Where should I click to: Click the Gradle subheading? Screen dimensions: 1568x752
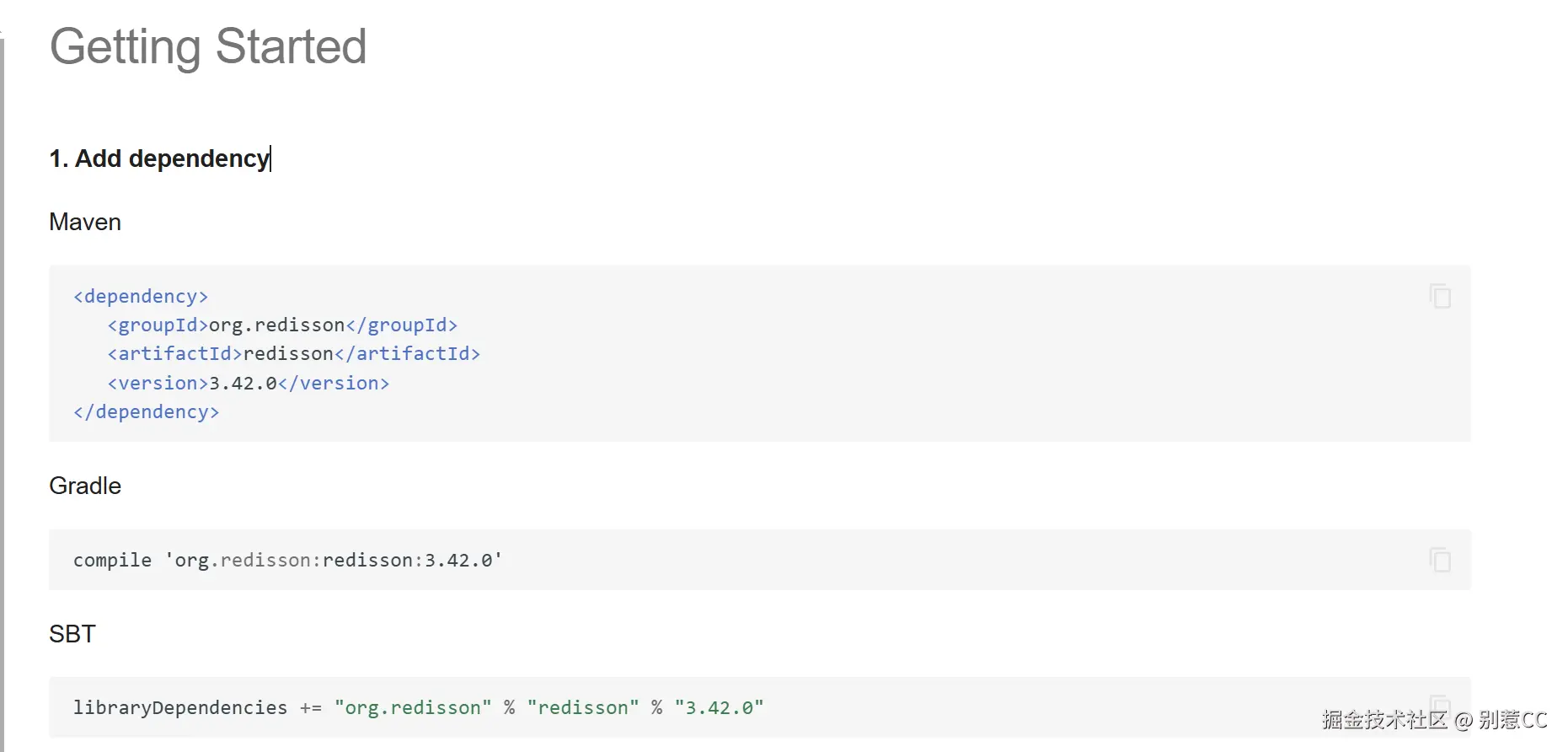(x=85, y=486)
